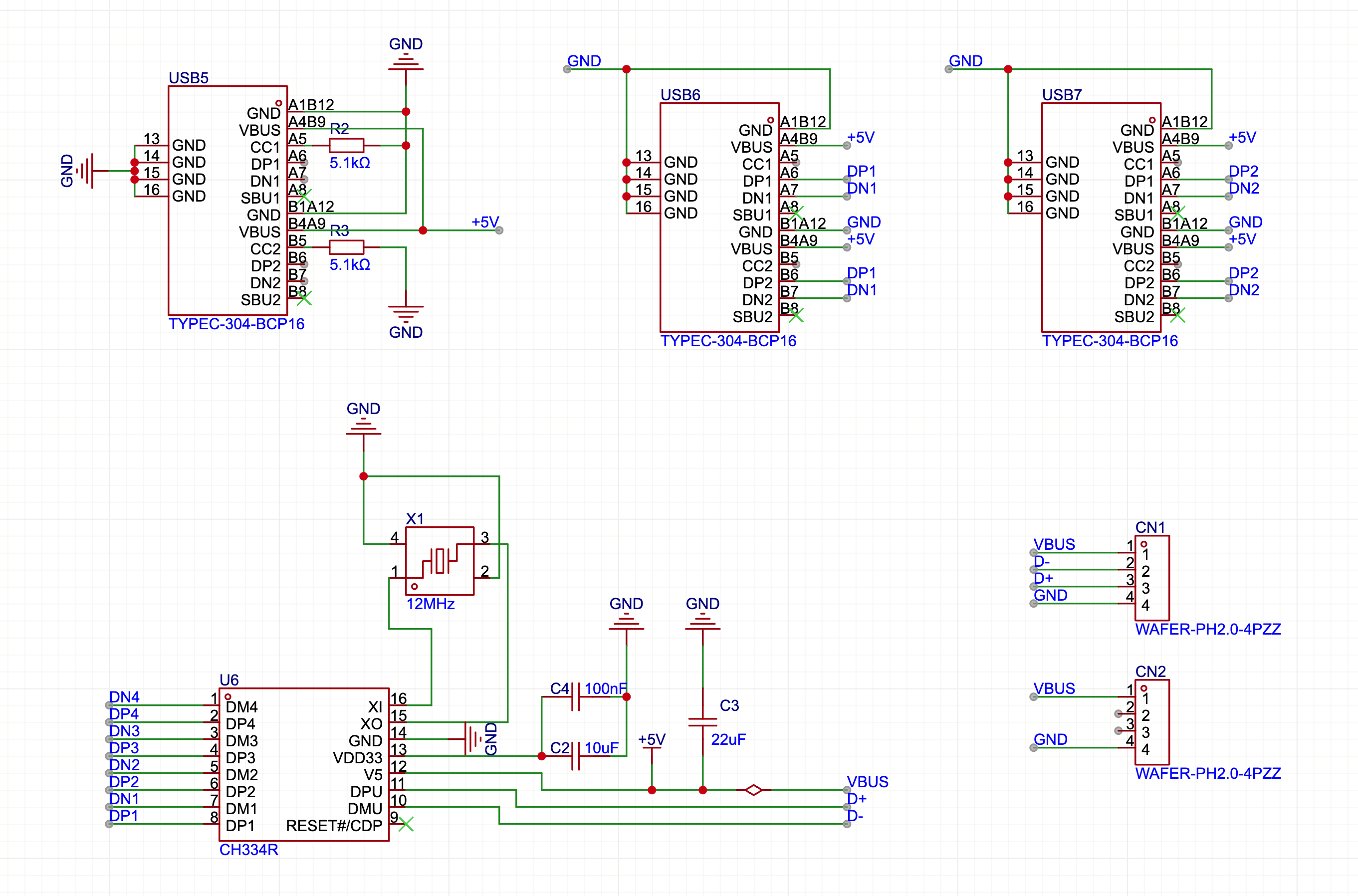The image size is (1358, 896).
Task: Select the USB5 designator label
Action: [189, 78]
